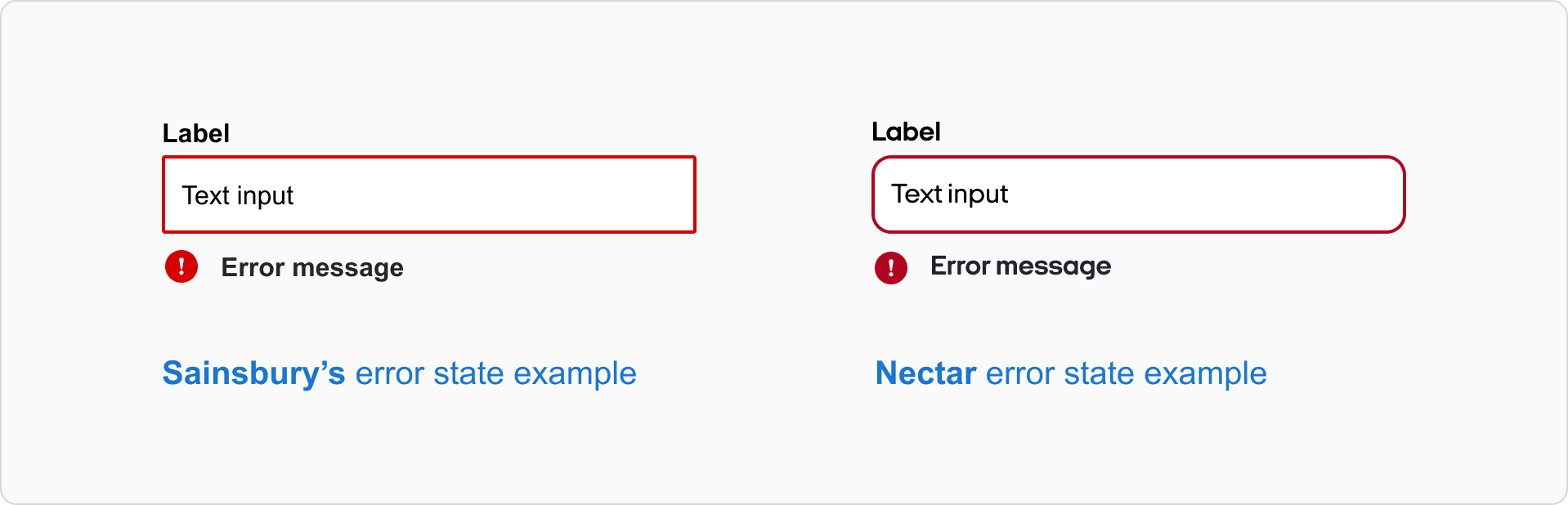The width and height of the screenshot is (1568, 505).
Task: Click the placeholder text in the Nectar input
Action: 950,194
